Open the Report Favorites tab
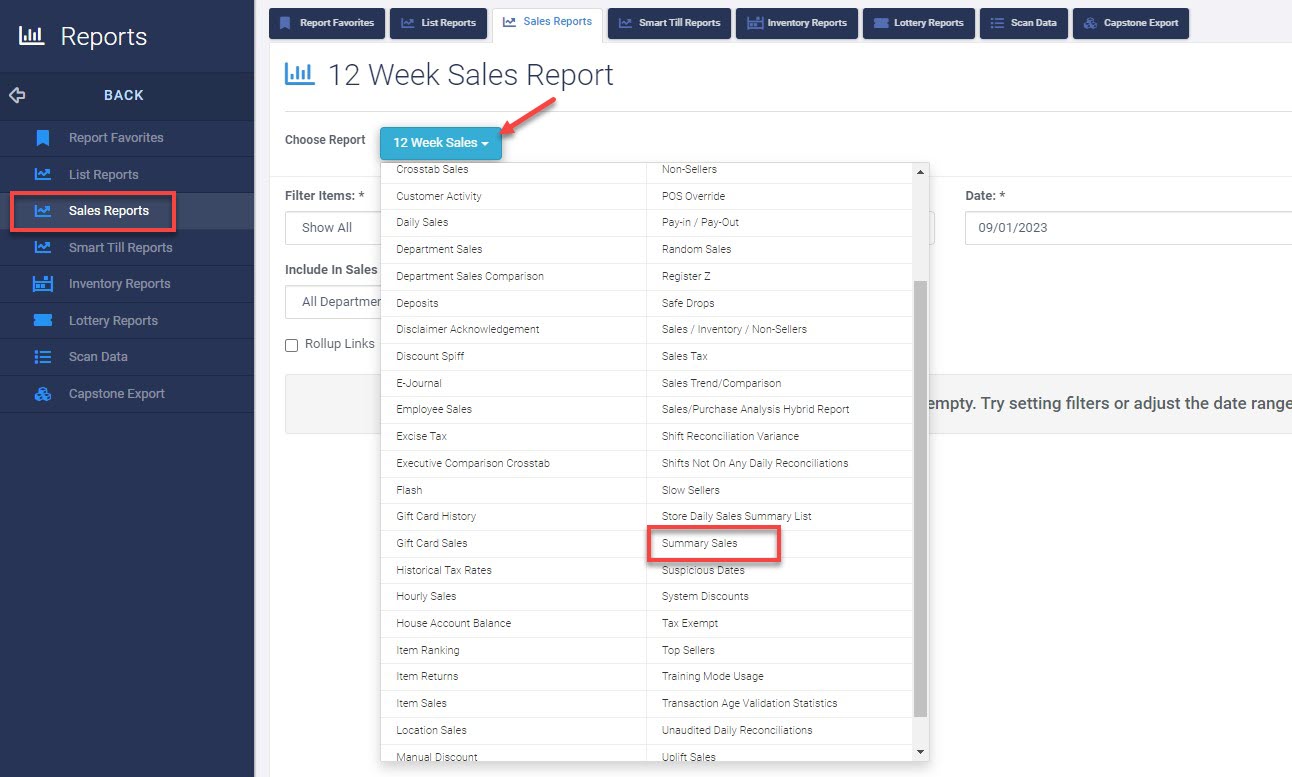Image resolution: width=1292 pixels, height=777 pixels. click(x=327, y=23)
